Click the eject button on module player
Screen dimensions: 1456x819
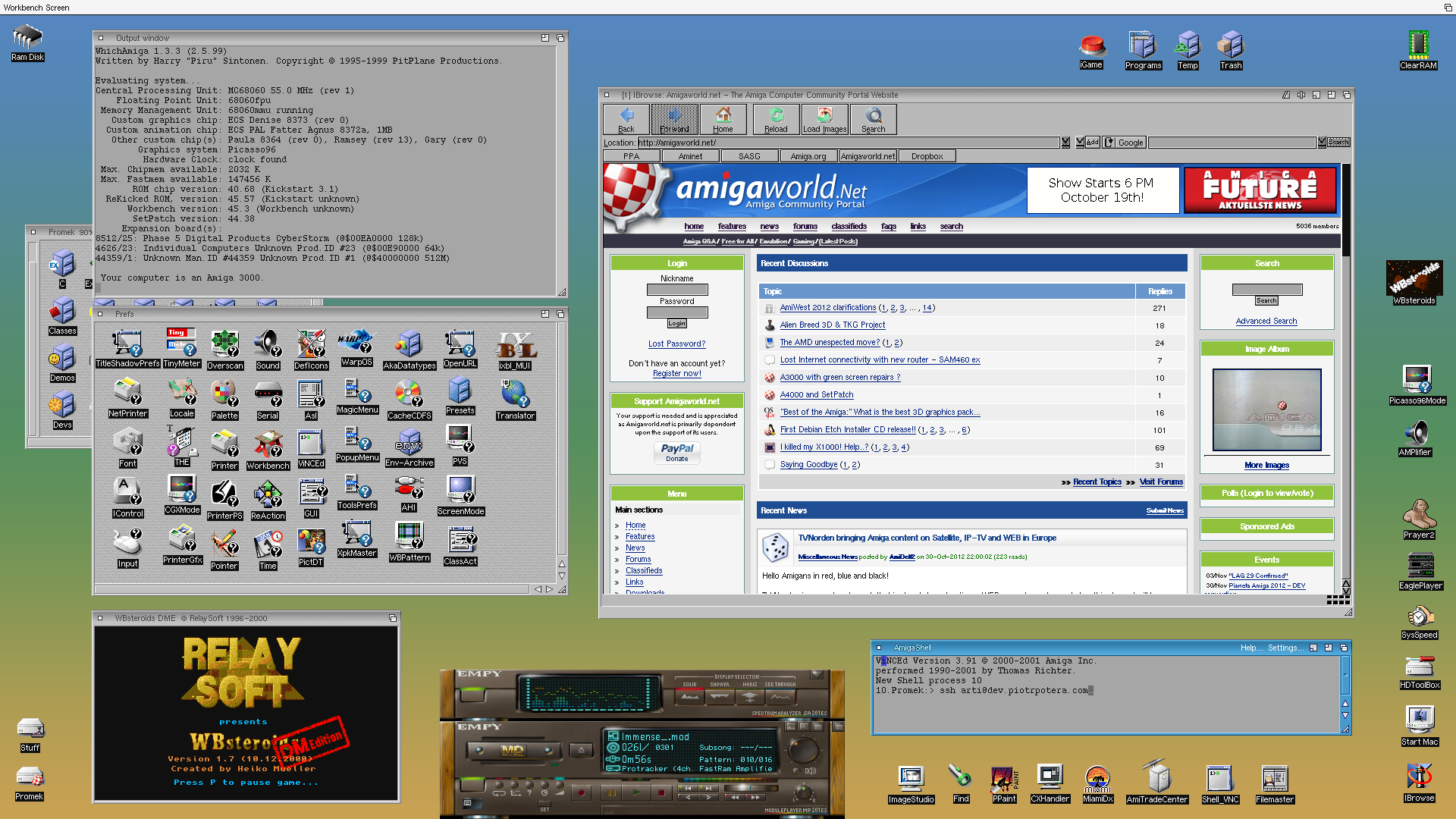581,750
